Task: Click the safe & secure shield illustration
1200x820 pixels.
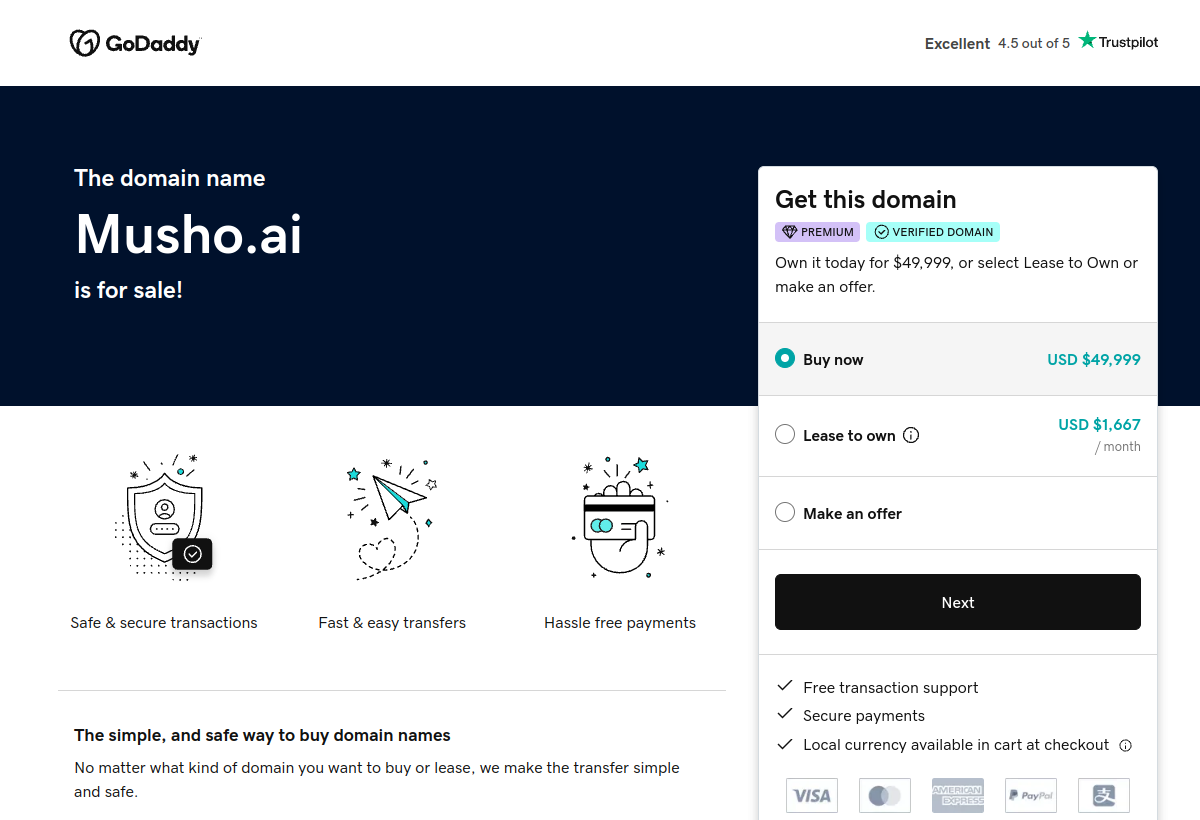Action: 164,517
